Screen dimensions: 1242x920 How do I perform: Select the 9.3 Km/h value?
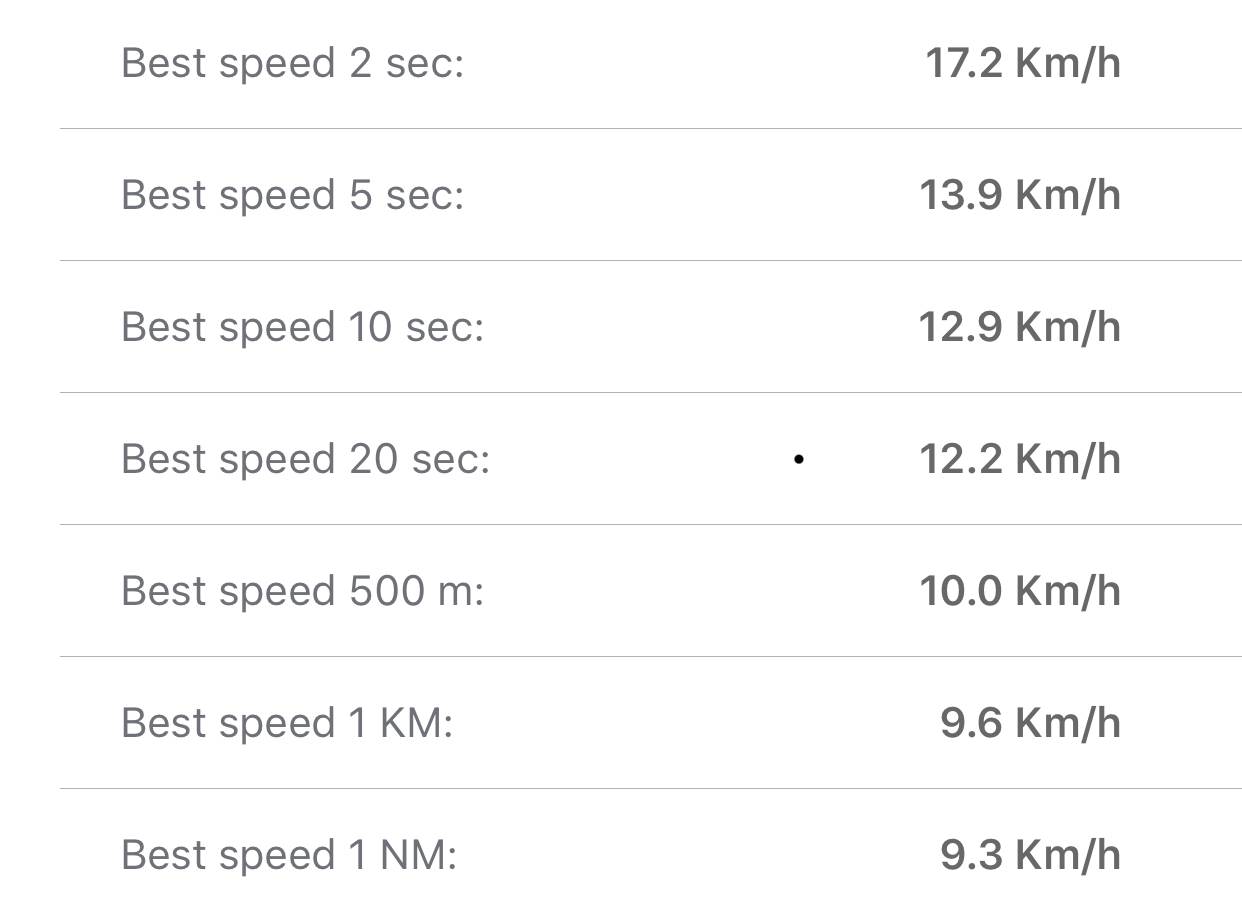point(1030,856)
